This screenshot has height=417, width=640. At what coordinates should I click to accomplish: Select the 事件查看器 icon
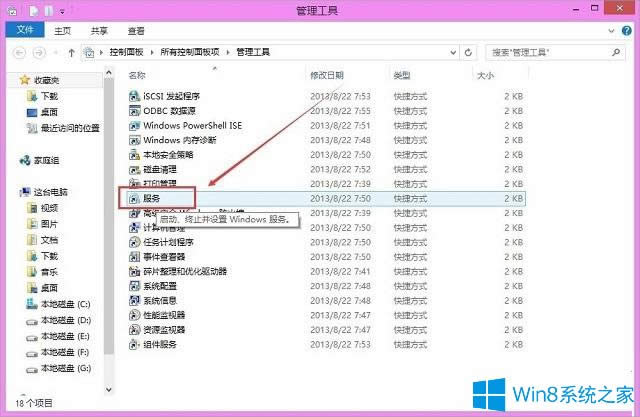point(134,257)
